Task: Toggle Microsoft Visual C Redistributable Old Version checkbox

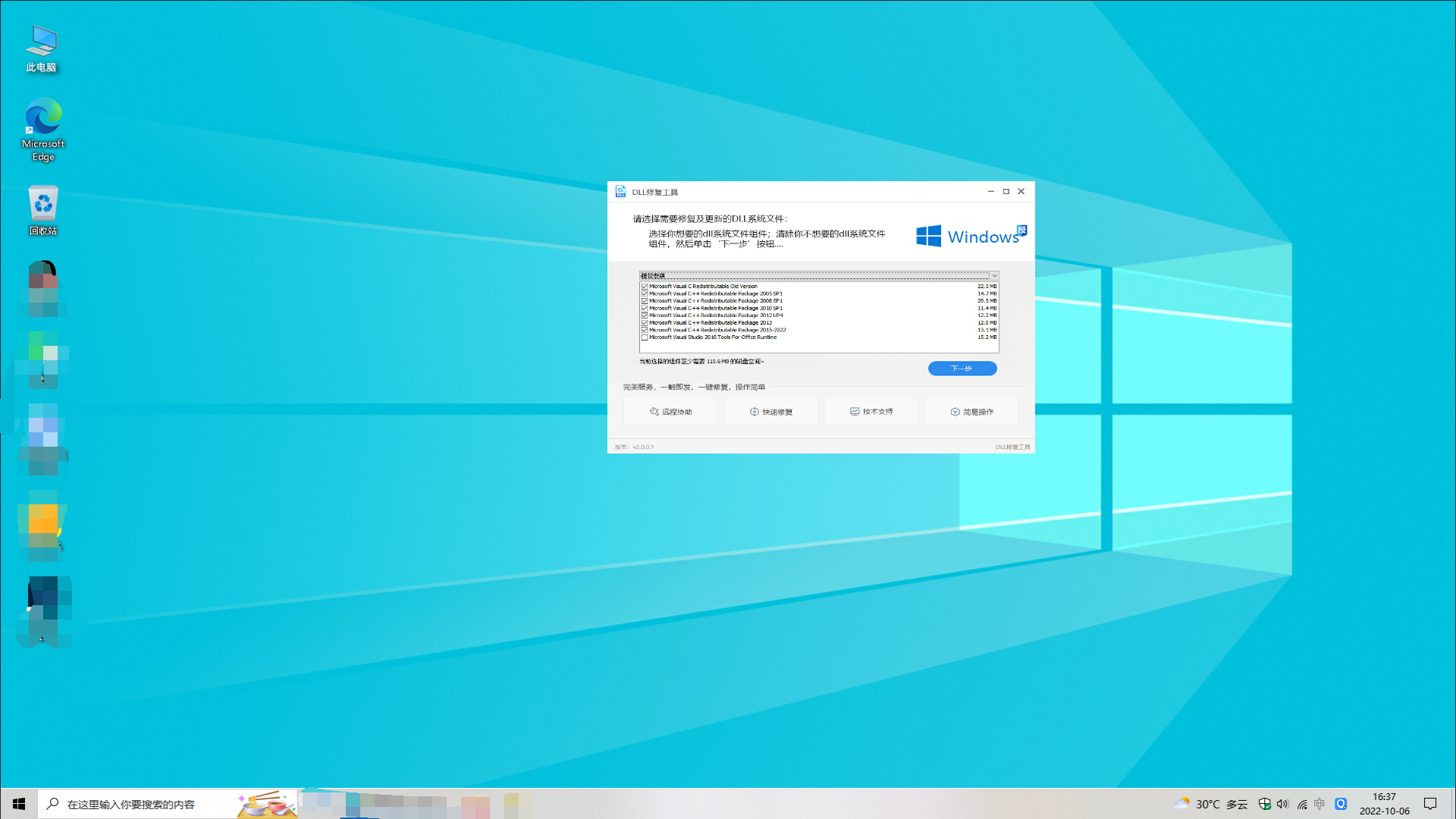Action: [645, 287]
